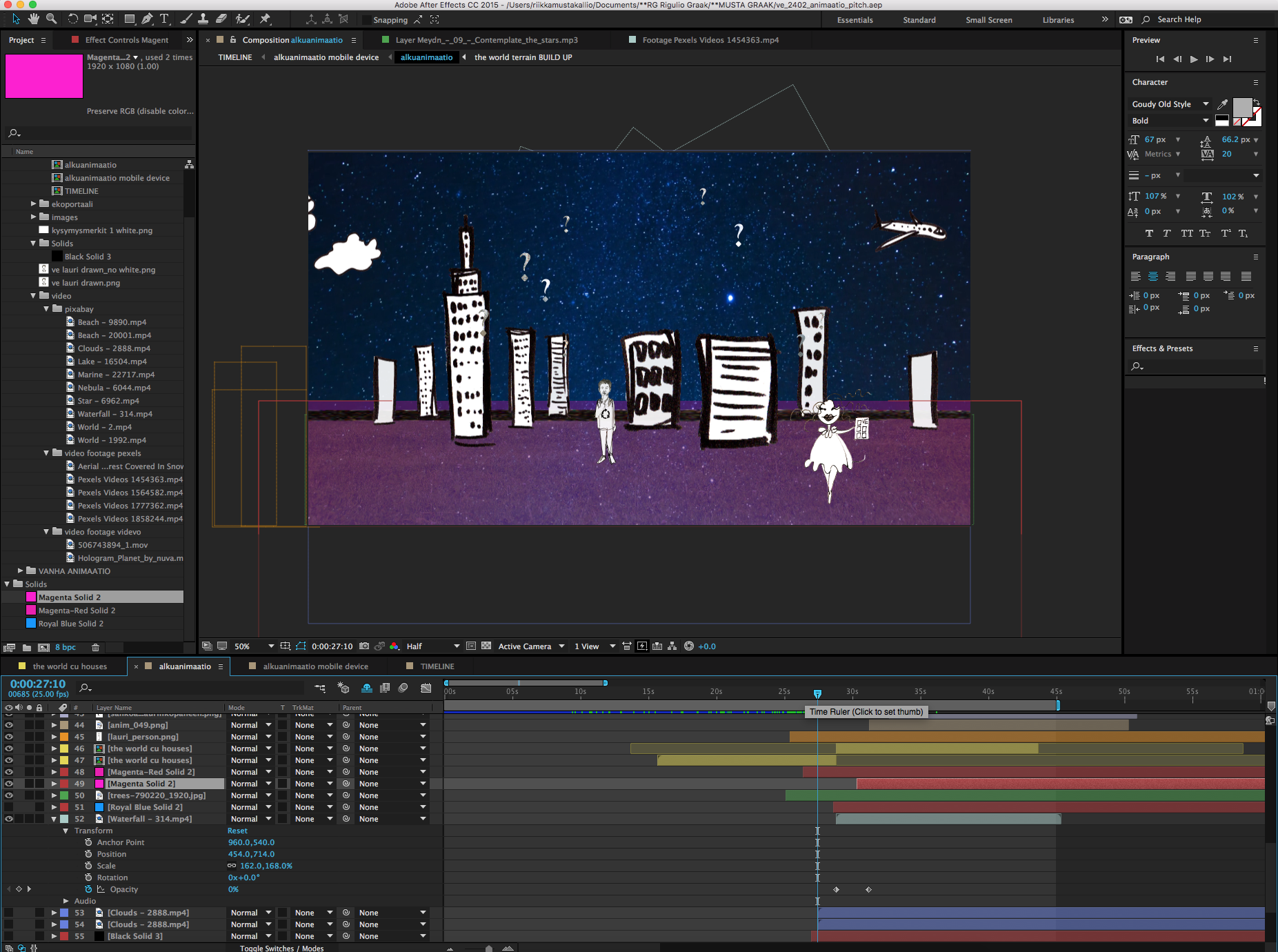Hide the Waterfall – 314.mp4 layer eye
The height and width of the screenshot is (952, 1278).
9,819
